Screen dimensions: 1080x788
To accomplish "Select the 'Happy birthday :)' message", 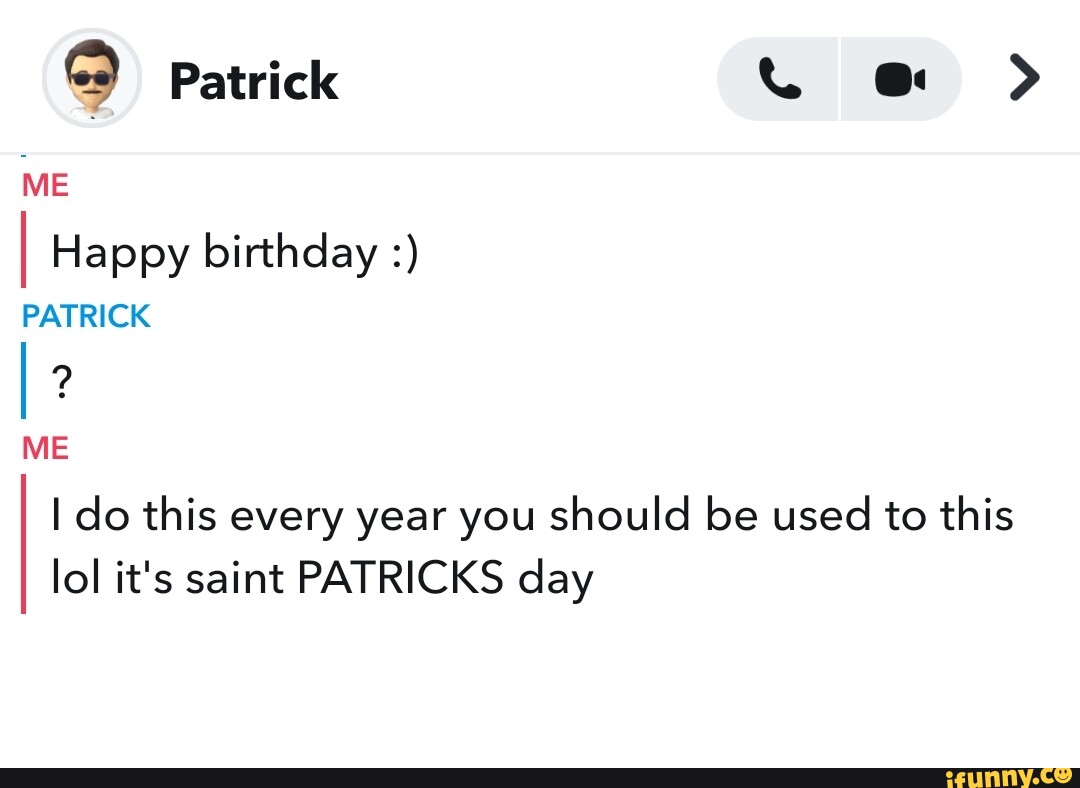I will click(x=234, y=252).
